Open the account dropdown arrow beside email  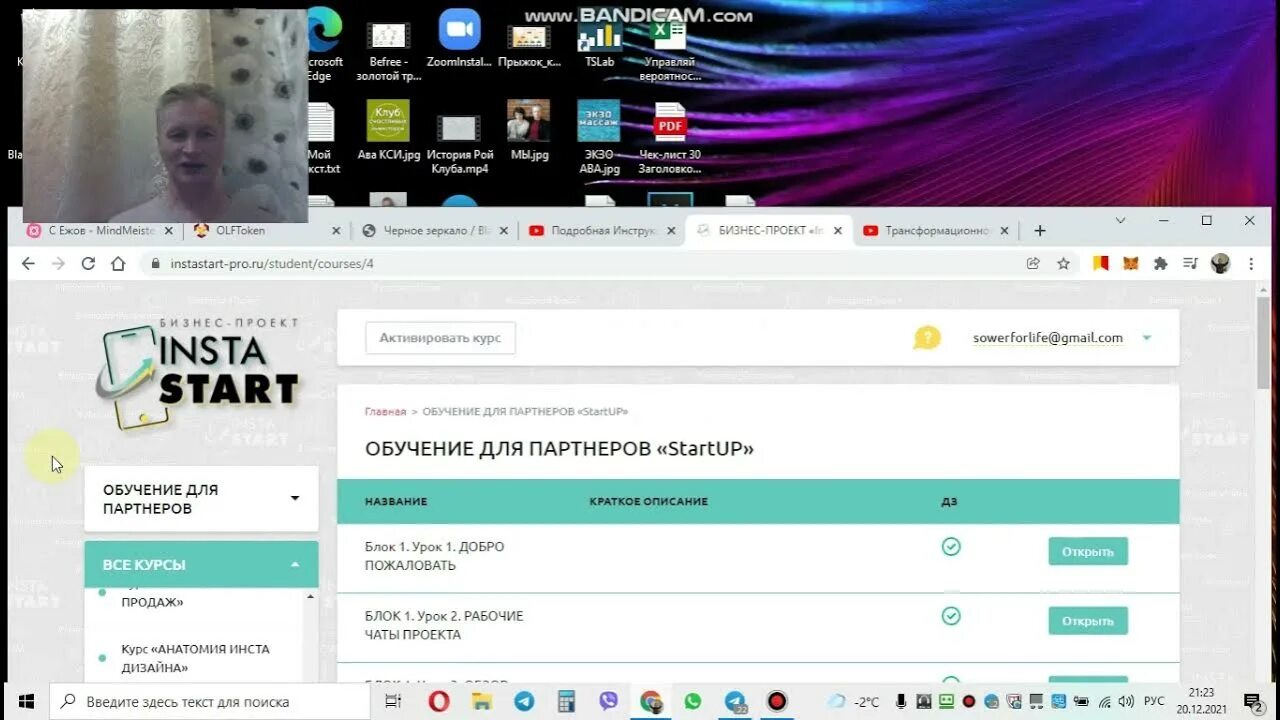pyautogui.click(x=1147, y=338)
